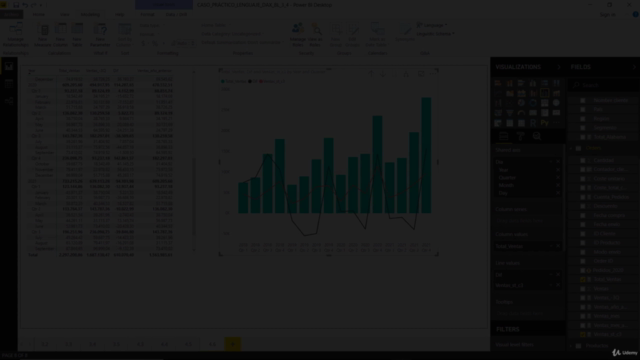Switch to Report view in left sidebar

[9, 67]
